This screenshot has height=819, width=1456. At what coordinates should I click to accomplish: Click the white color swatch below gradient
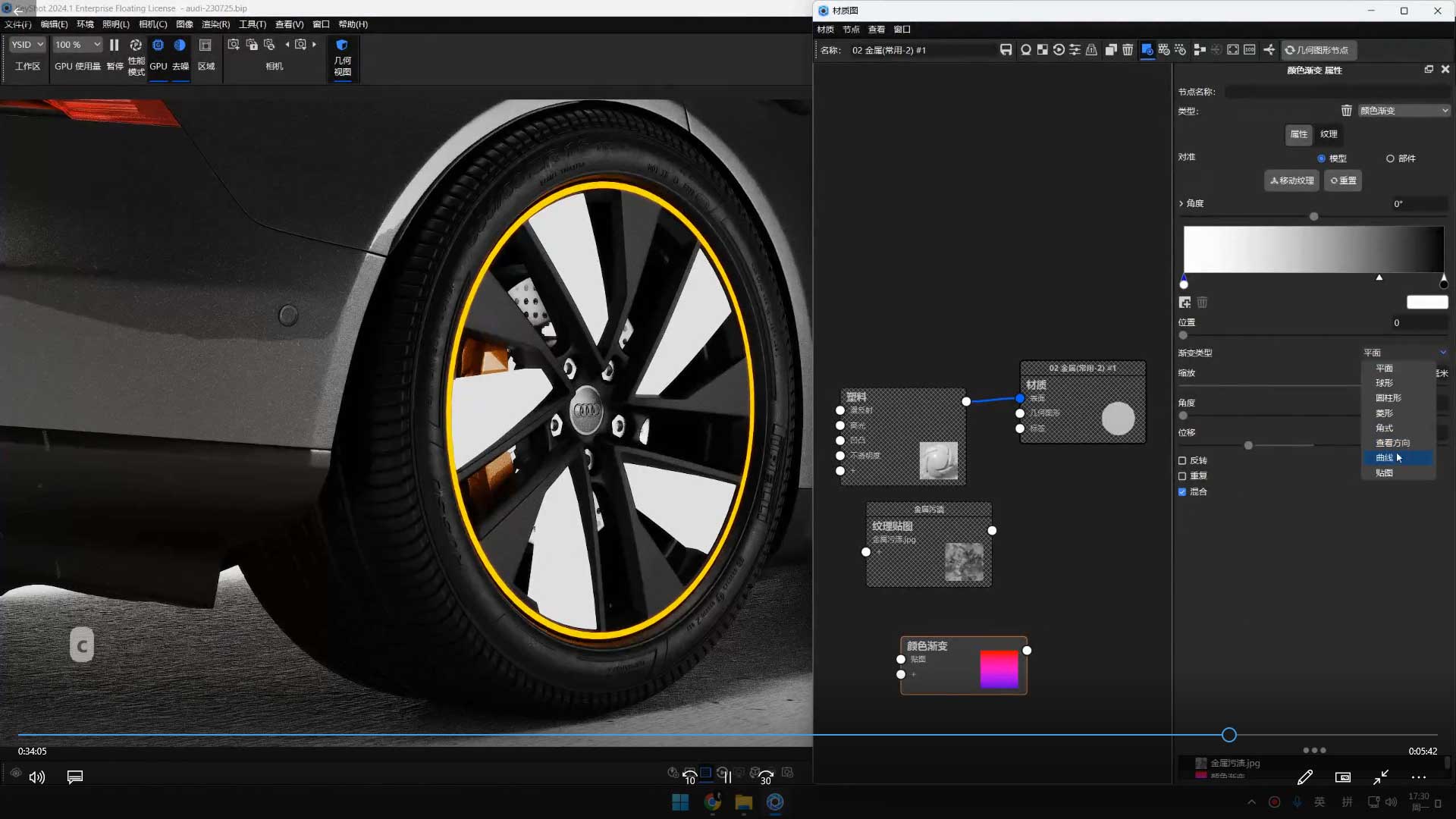1427,303
